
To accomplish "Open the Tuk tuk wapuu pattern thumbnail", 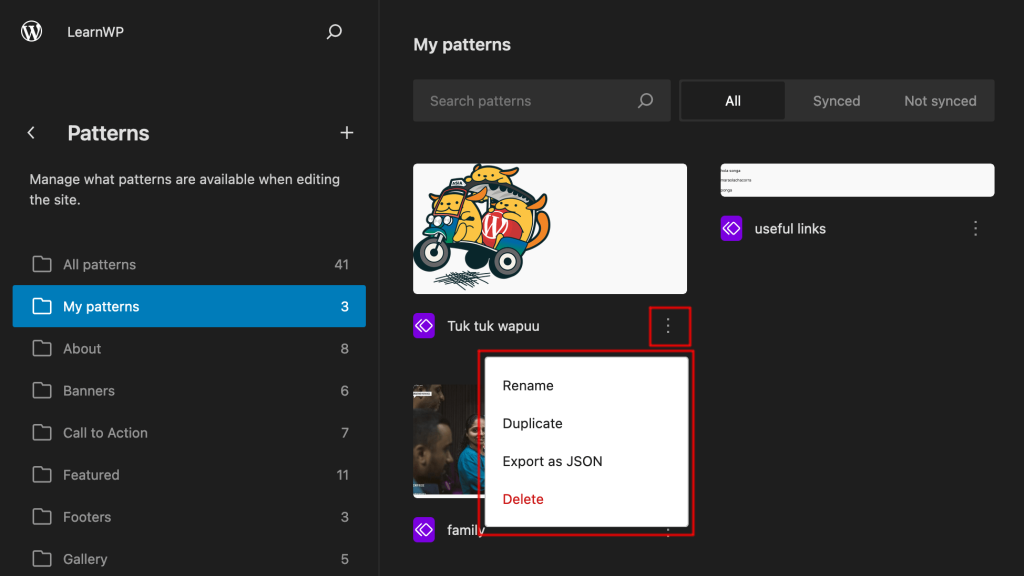I will click(x=549, y=228).
